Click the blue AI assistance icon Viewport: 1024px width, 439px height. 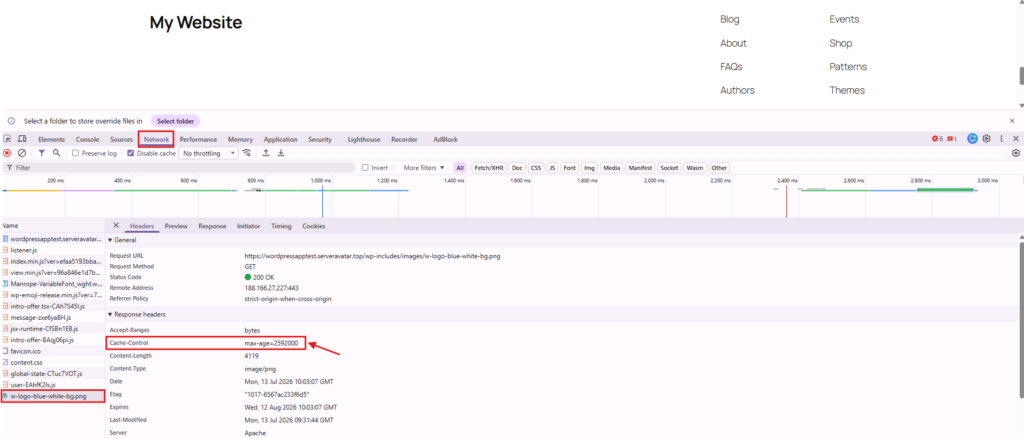pyautogui.click(x=972, y=139)
